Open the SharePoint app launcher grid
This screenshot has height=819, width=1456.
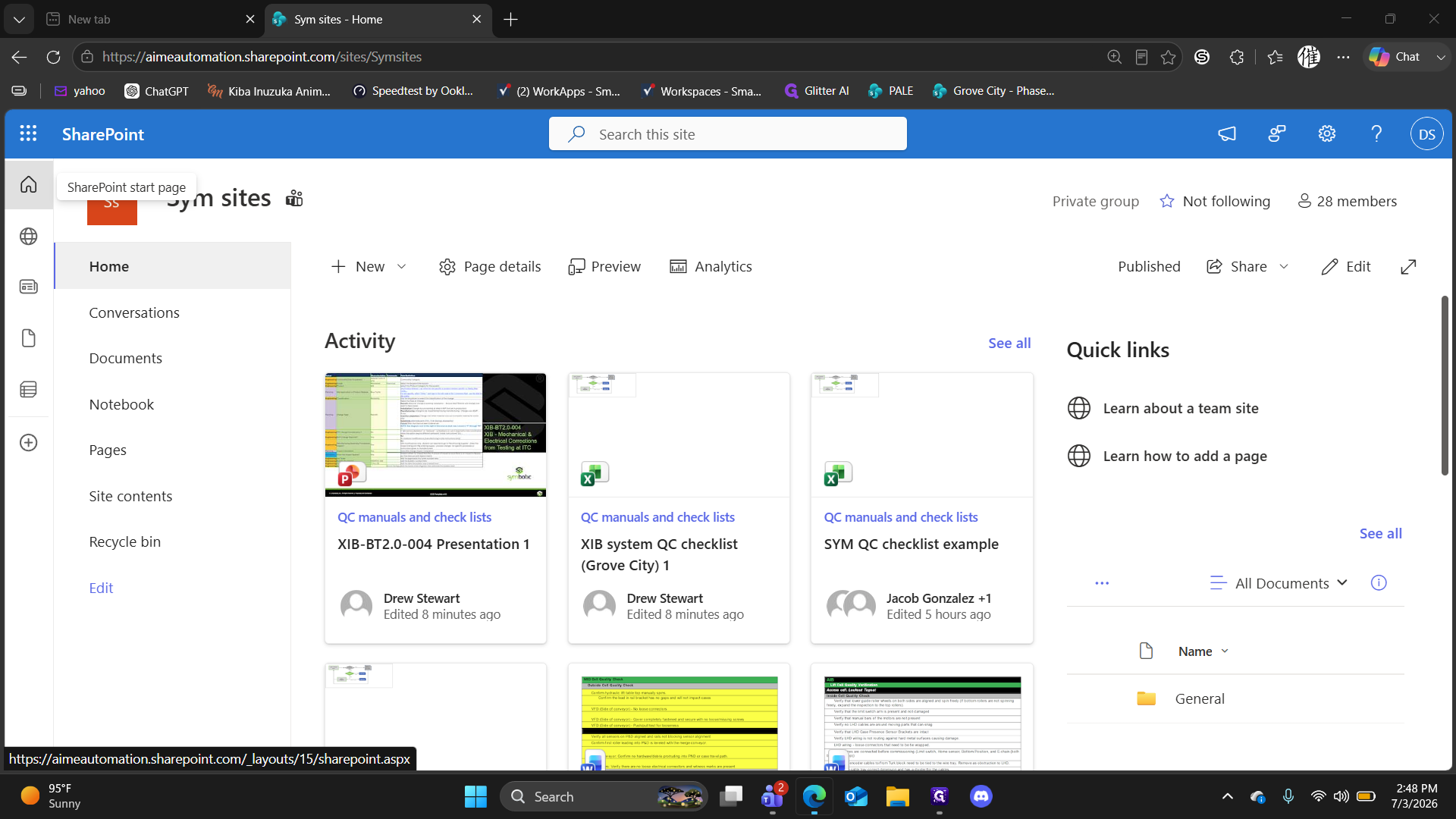[28, 134]
